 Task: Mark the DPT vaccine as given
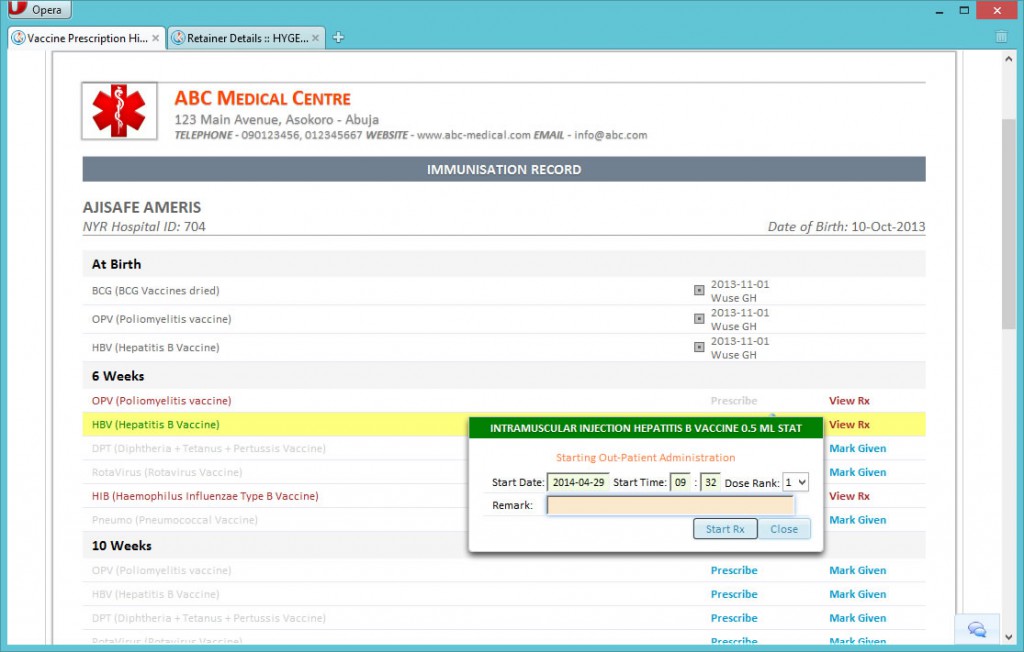(857, 448)
